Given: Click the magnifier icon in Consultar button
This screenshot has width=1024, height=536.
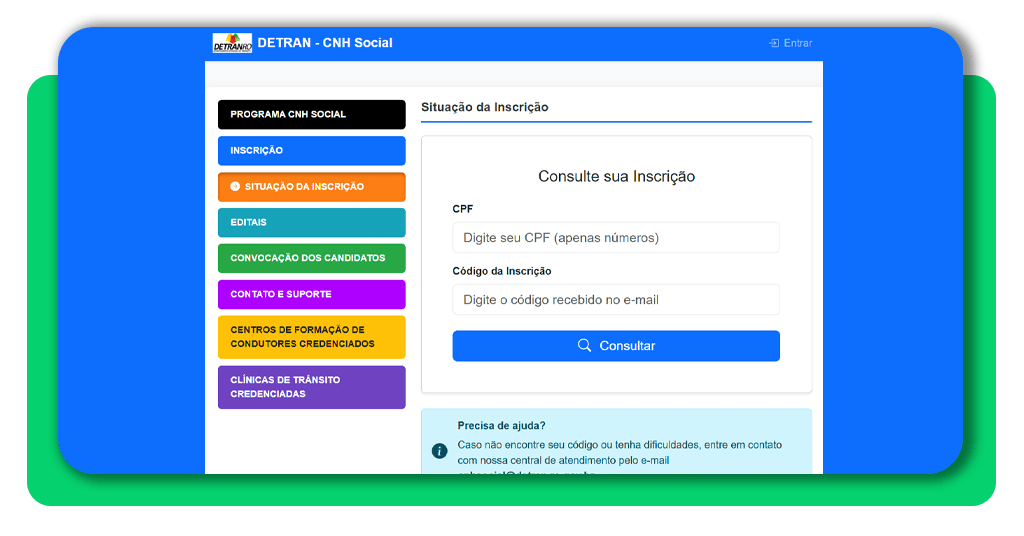Looking at the screenshot, I should point(584,345).
